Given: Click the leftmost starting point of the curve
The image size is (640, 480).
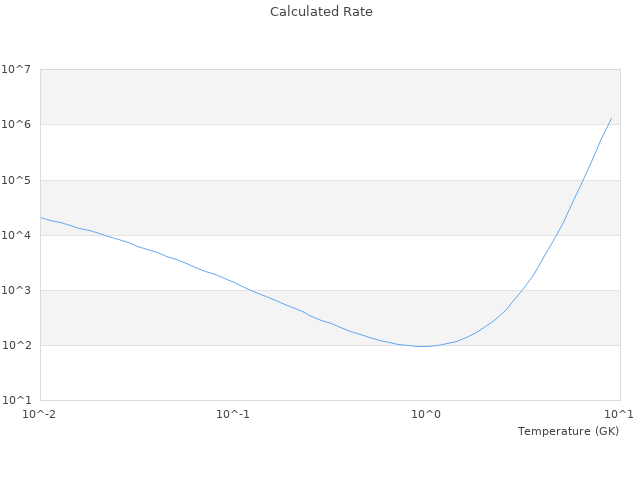Looking at the screenshot, I should point(41,217).
